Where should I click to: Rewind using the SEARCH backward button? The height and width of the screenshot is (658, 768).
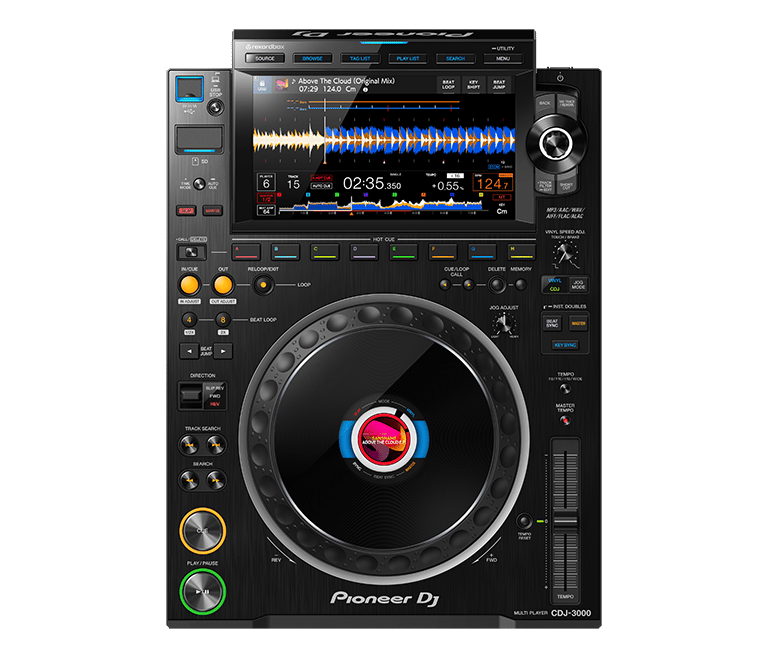190,480
